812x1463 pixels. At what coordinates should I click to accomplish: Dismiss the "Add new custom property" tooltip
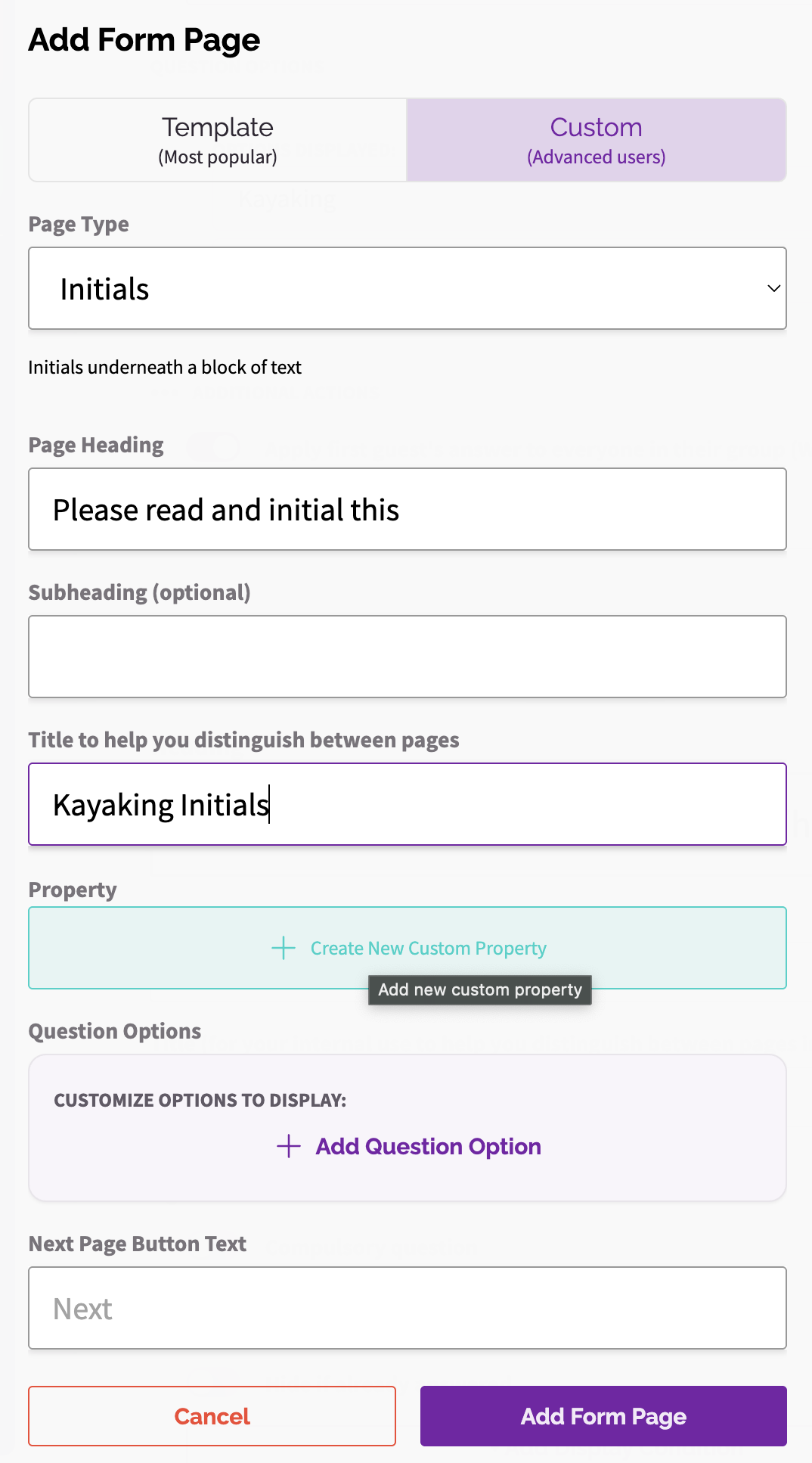479,989
